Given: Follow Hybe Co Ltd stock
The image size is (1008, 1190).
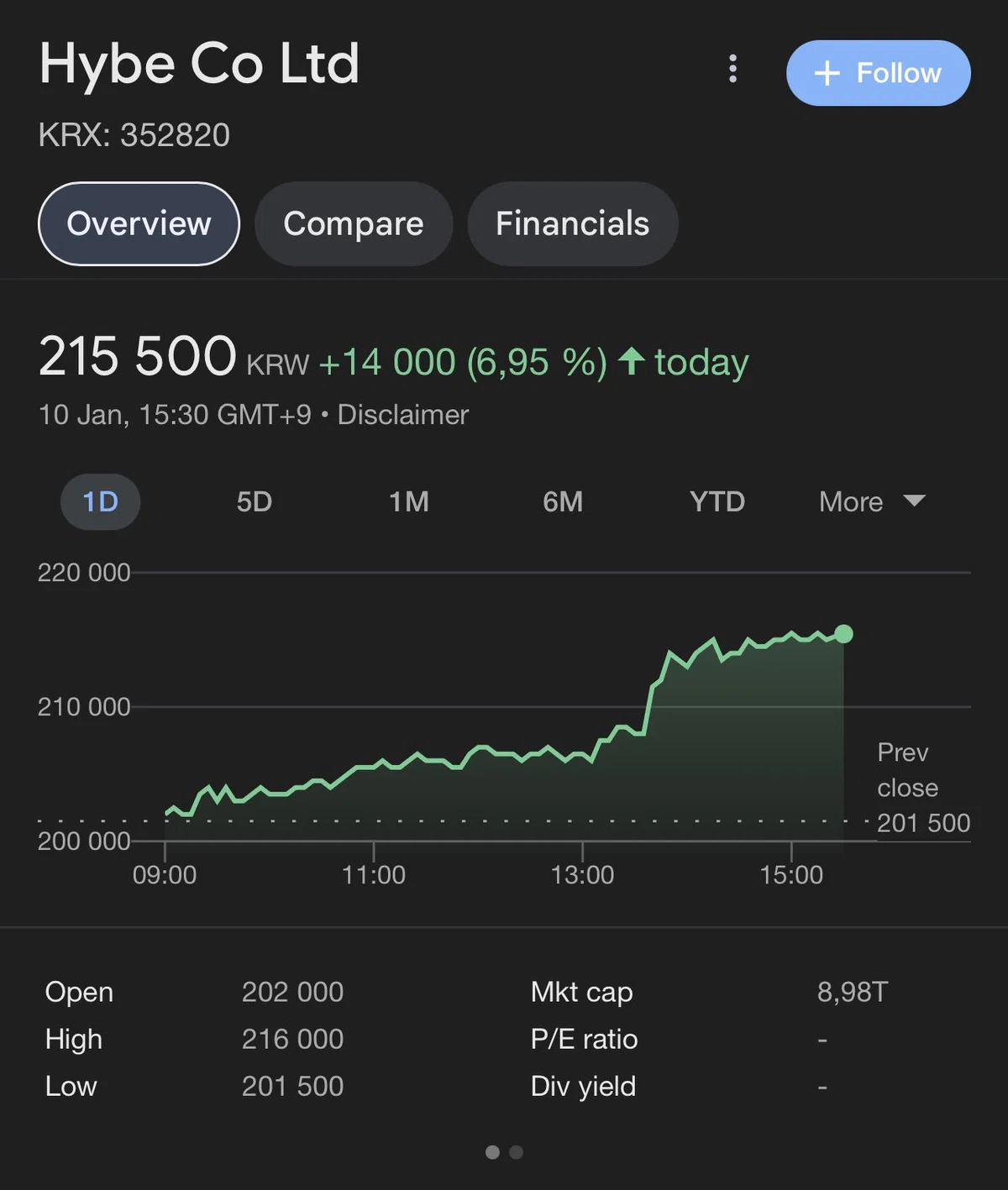Looking at the screenshot, I should [878, 73].
